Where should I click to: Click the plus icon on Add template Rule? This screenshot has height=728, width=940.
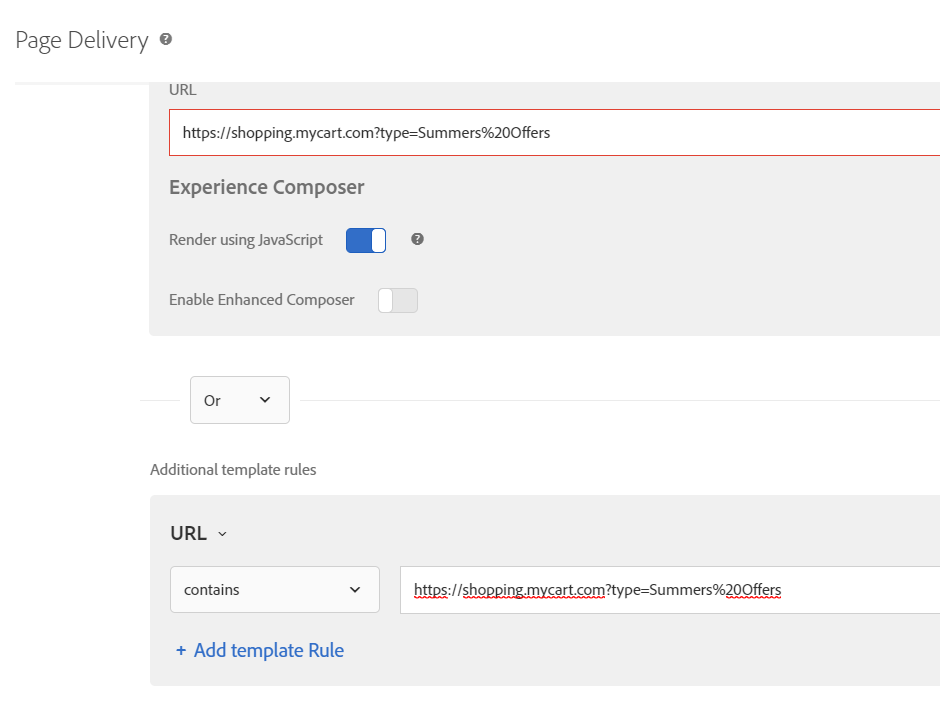(x=181, y=650)
